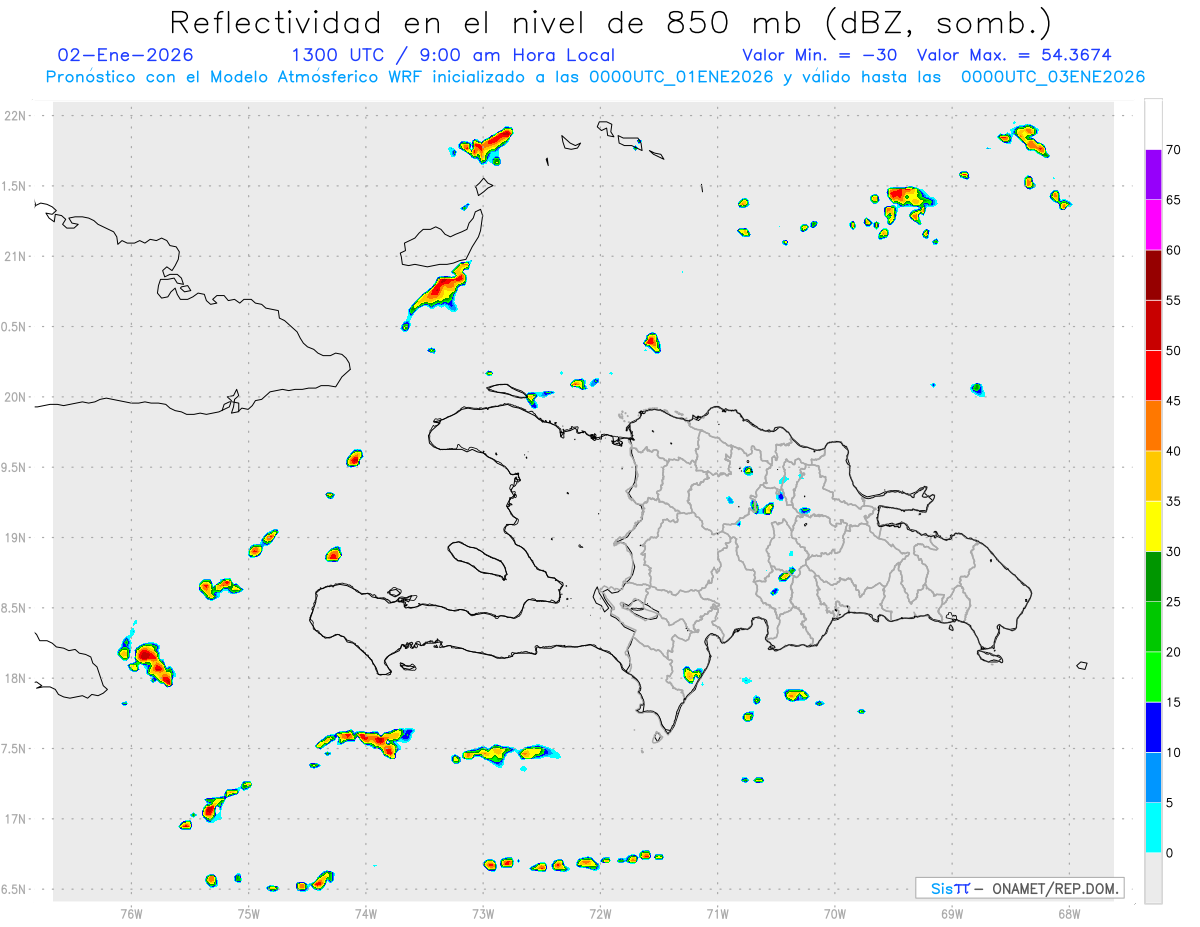The width and height of the screenshot is (1200, 927).
Task: Click the legend scale value '50'
Action: 1174,351
